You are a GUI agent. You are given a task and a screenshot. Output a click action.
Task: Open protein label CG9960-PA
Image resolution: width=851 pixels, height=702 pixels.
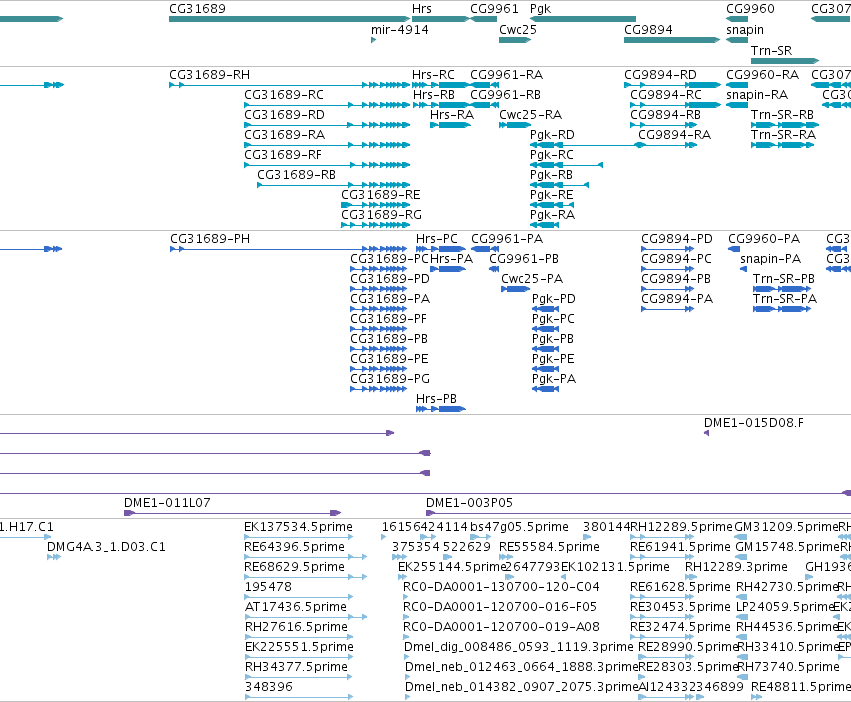click(x=764, y=239)
